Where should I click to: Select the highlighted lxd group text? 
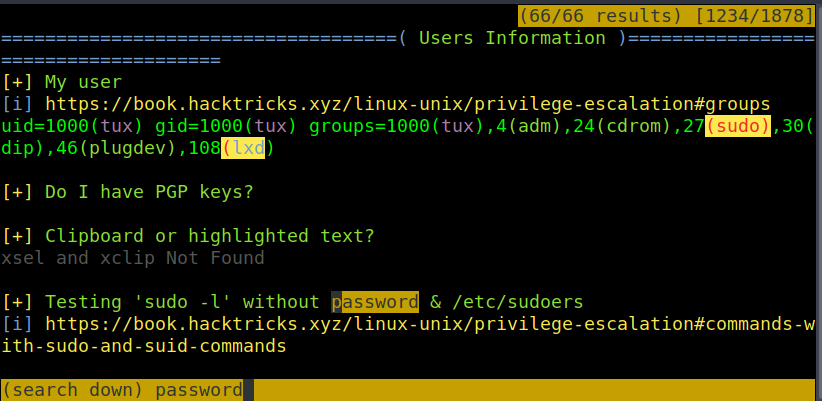(x=243, y=148)
